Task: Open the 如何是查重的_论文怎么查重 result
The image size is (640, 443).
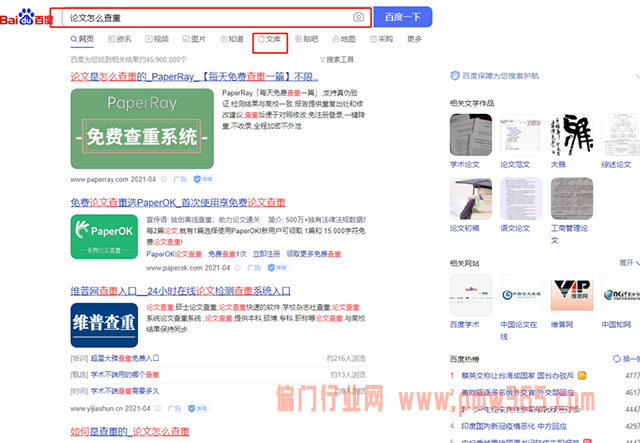Action: (x=130, y=432)
